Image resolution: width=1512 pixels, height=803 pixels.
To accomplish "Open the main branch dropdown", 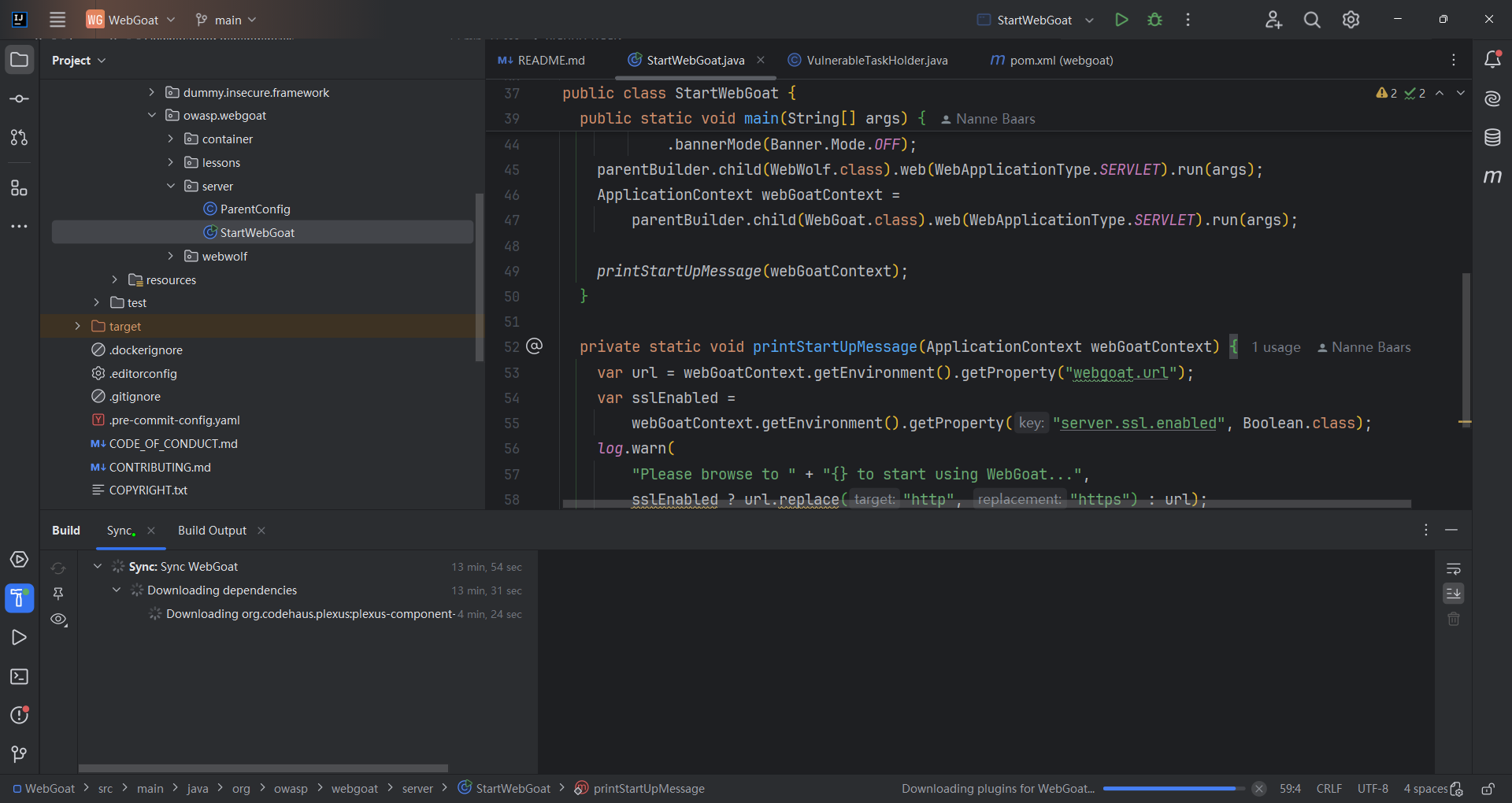I will pos(226,20).
